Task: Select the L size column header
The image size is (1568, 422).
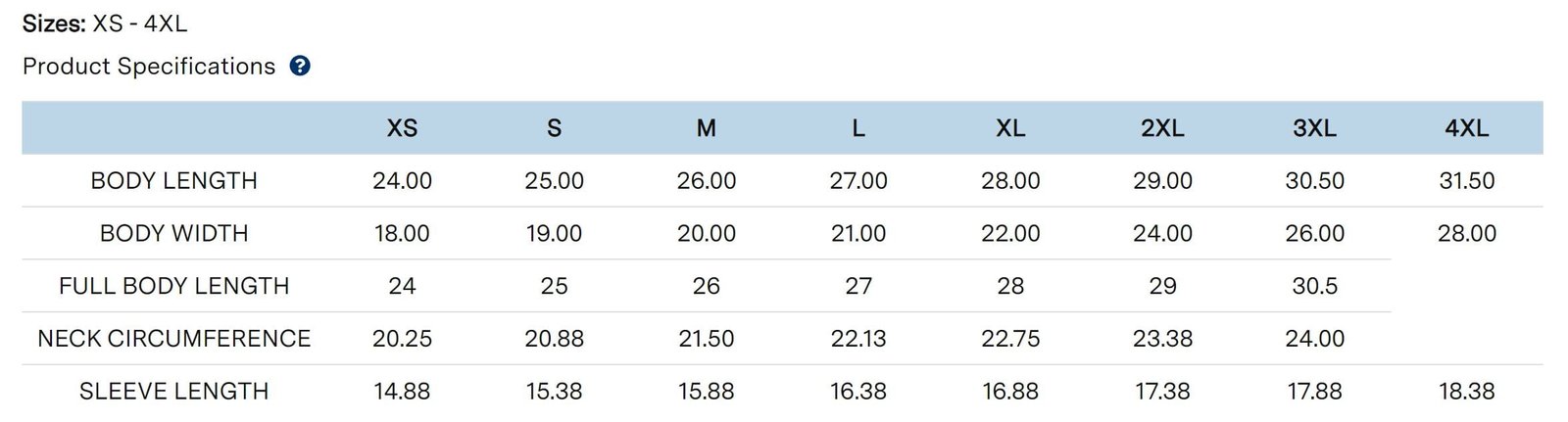Action: pyautogui.click(x=858, y=128)
